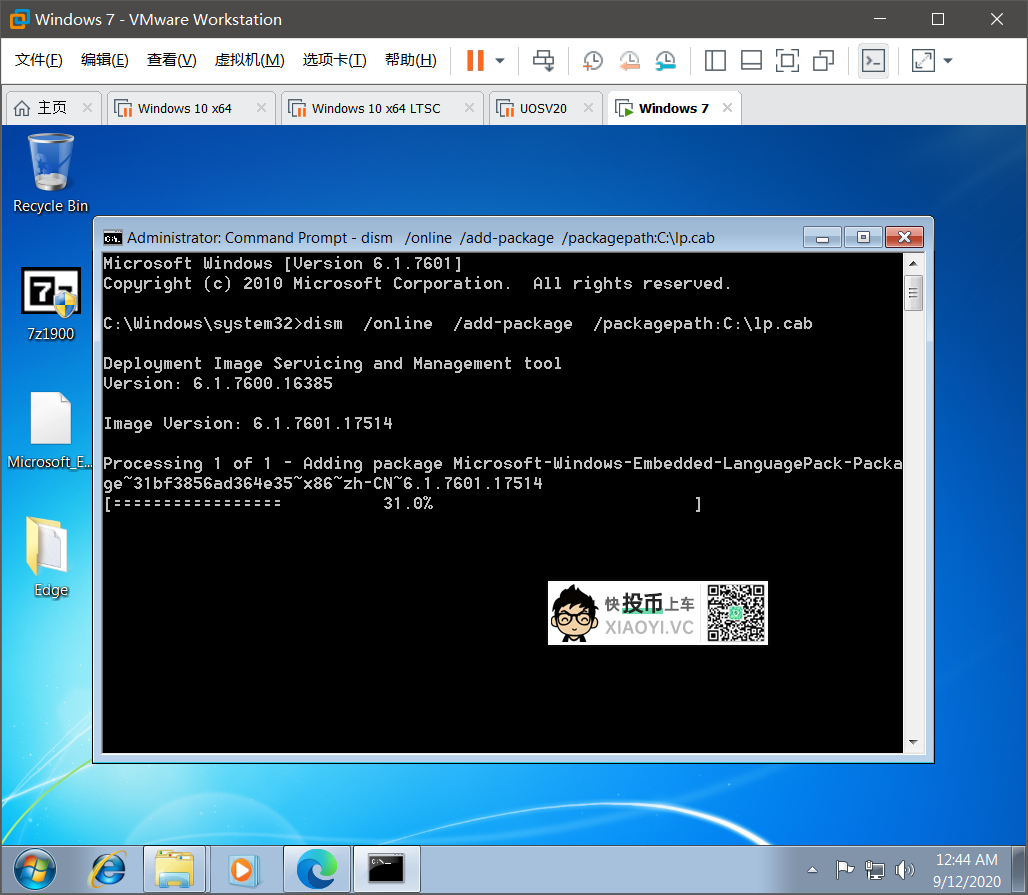The image size is (1028, 895).
Task: Close the 主页 tab
Action: (87, 108)
